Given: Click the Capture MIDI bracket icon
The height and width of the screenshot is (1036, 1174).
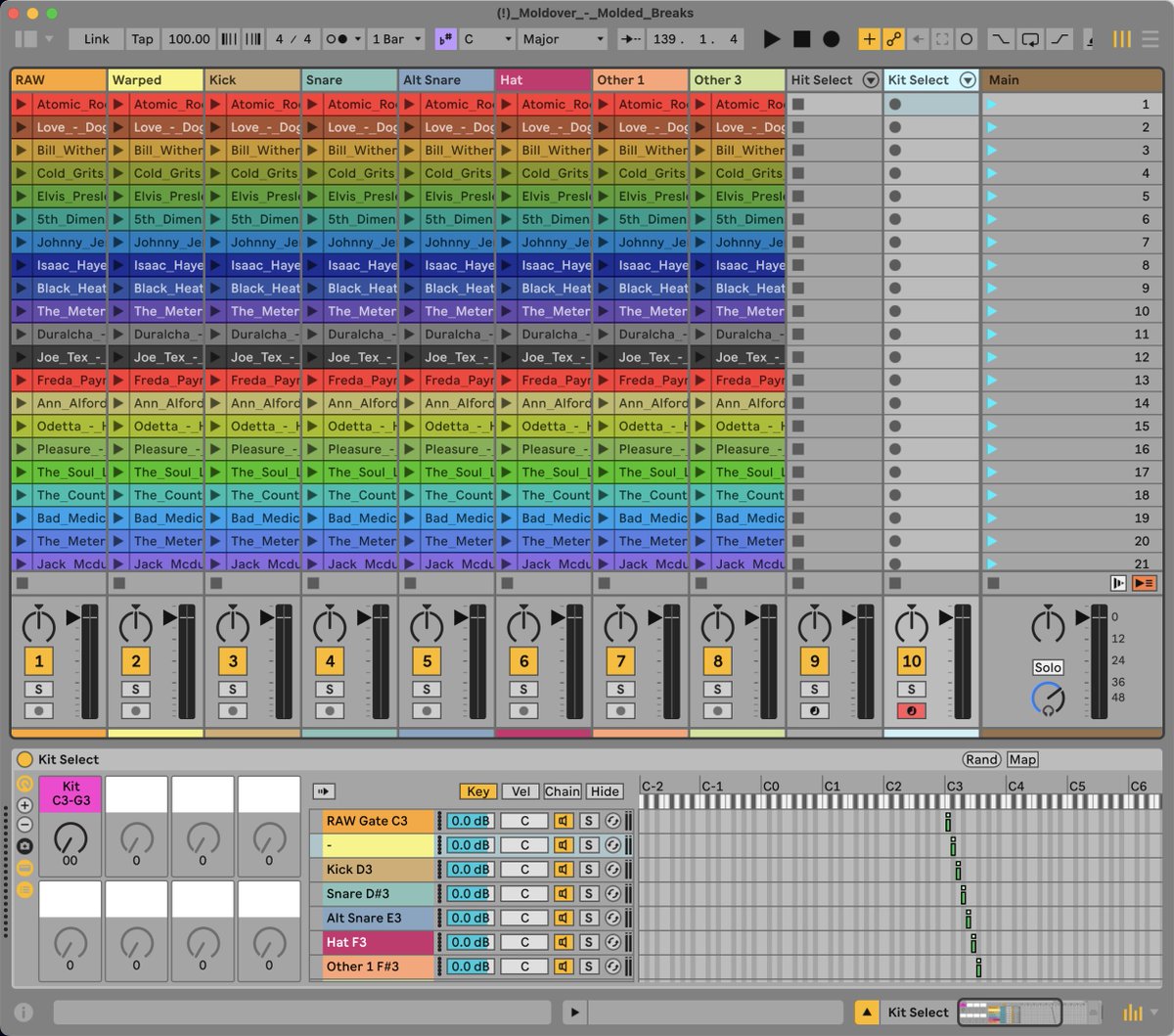Looking at the screenshot, I should (x=942, y=39).
